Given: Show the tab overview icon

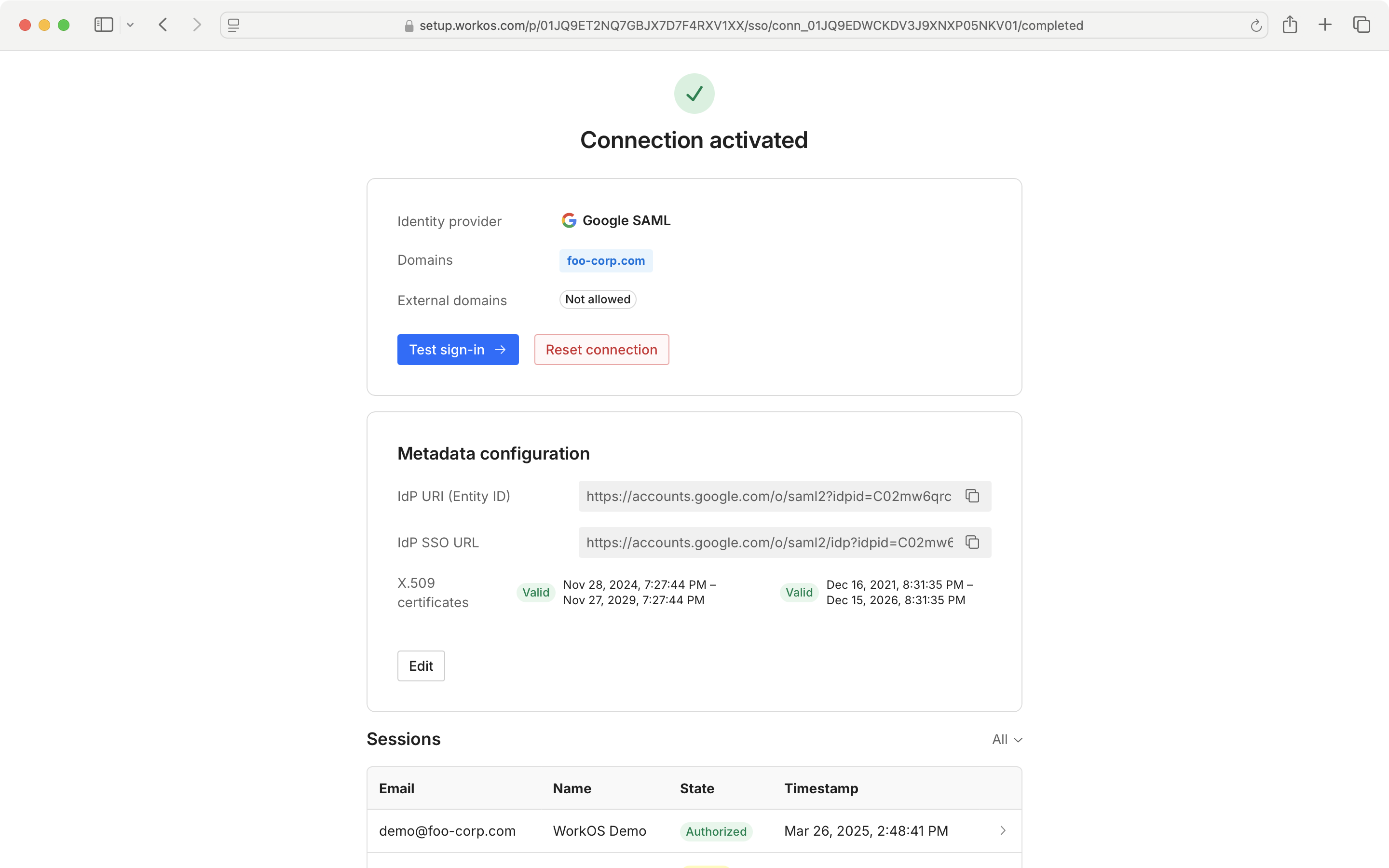Looking at the screenshot, I should click(x=1362, y=25).
